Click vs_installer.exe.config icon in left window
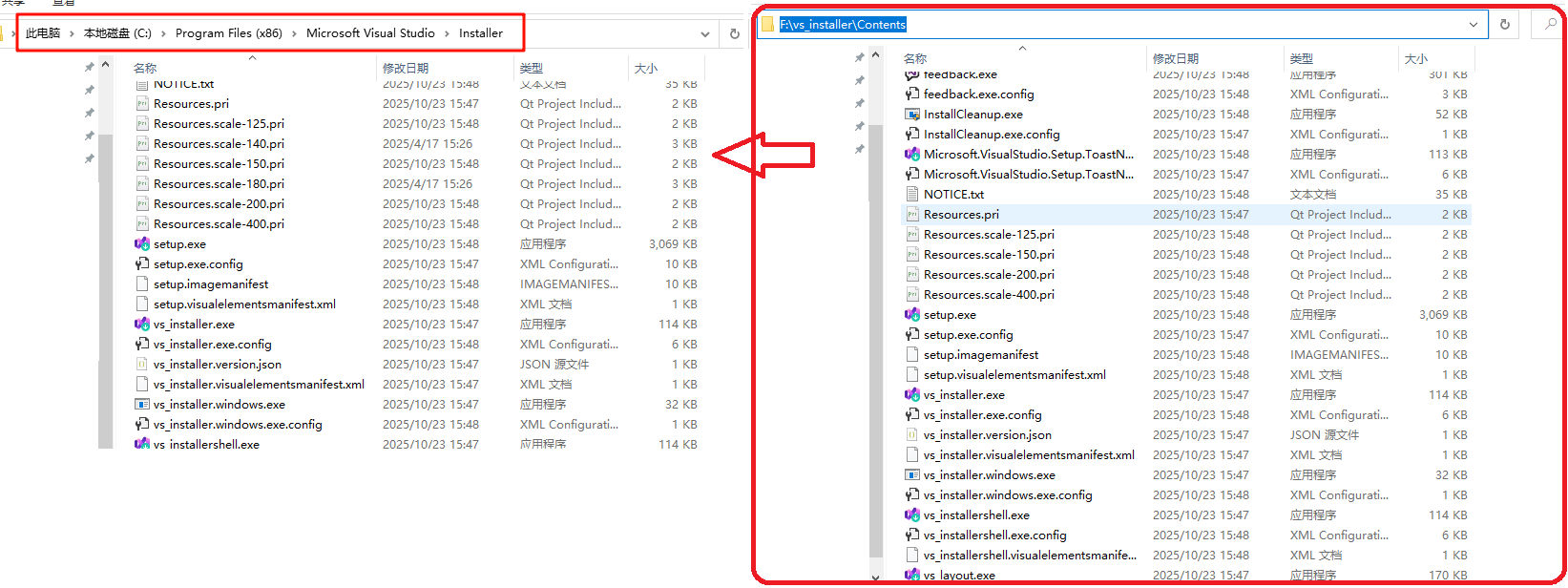This screenshot has width=1568, height=588. pyautogui.click(x=142, y=345)
